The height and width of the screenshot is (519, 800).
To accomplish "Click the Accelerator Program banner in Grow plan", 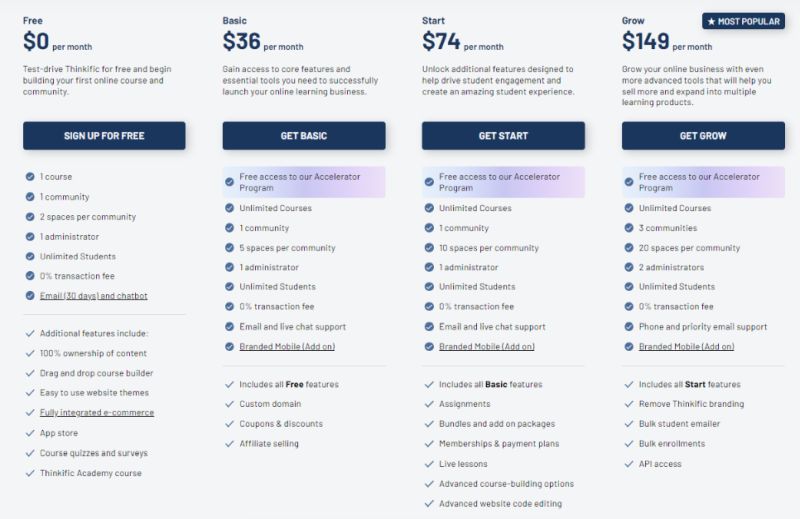I will [703, 182].
